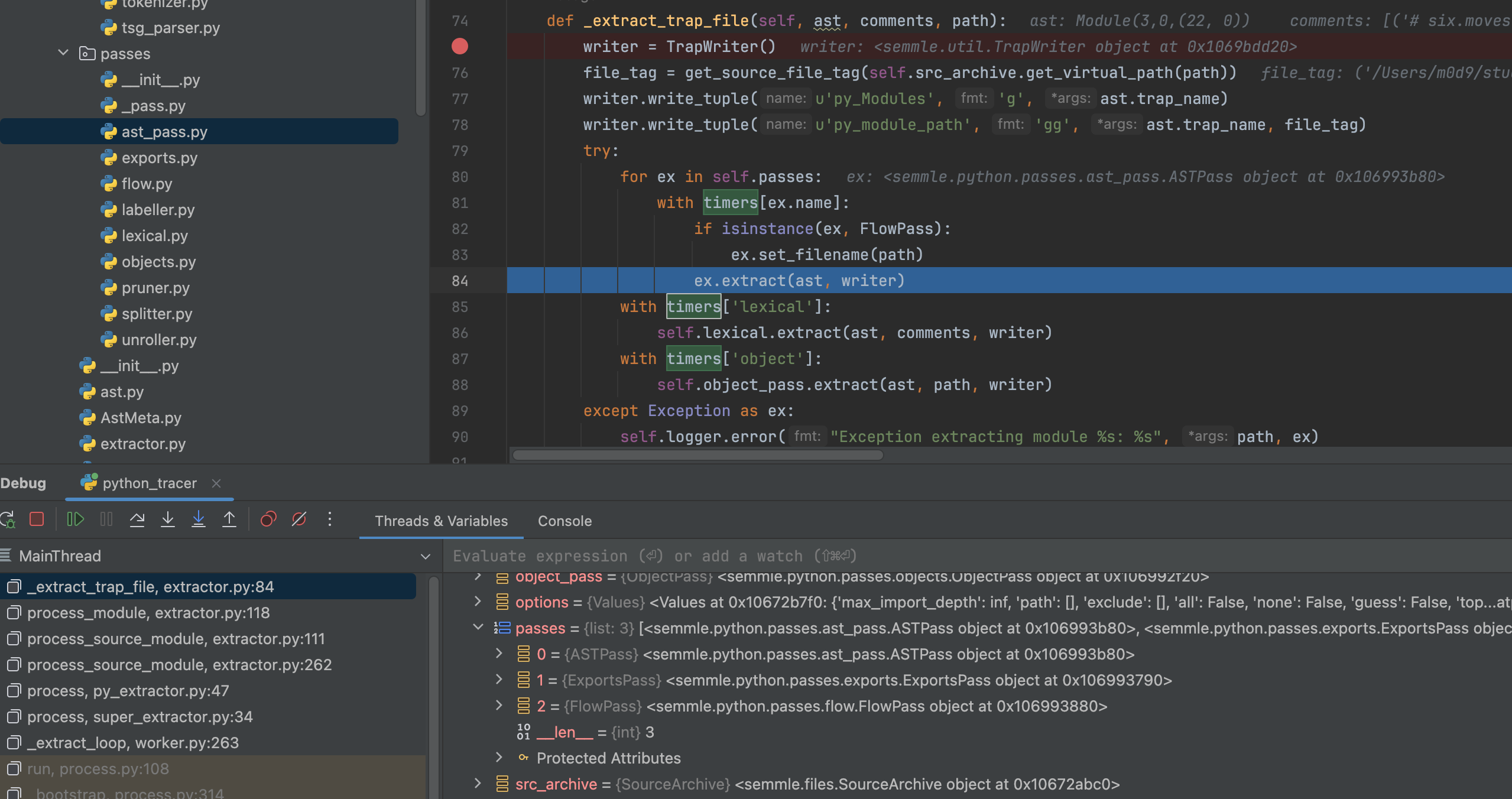This screenshot has height=799, width=1512.
Task: Click the project tree vertical scrollbar
Action: (x=421, y=57)
